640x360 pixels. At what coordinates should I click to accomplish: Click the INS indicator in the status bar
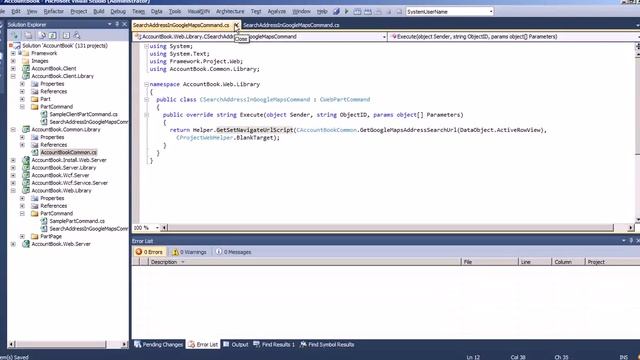coord(623,357)
